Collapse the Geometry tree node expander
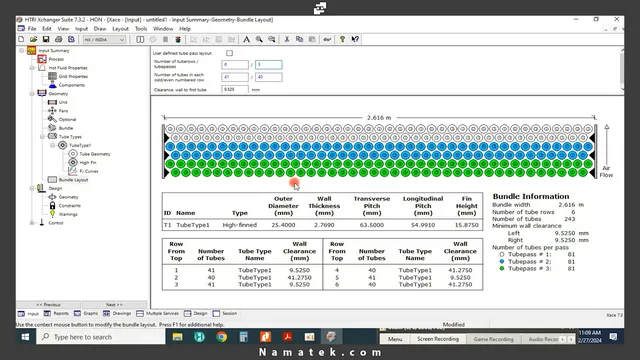The image size is (640, 360). coord(32,93)
